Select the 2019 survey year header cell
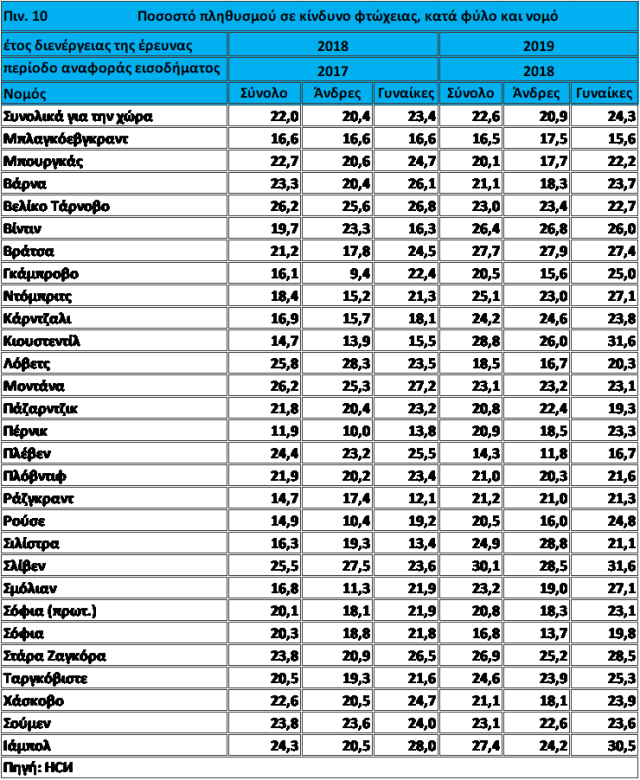This screenshot has width=640, height=780. [537, 46]
